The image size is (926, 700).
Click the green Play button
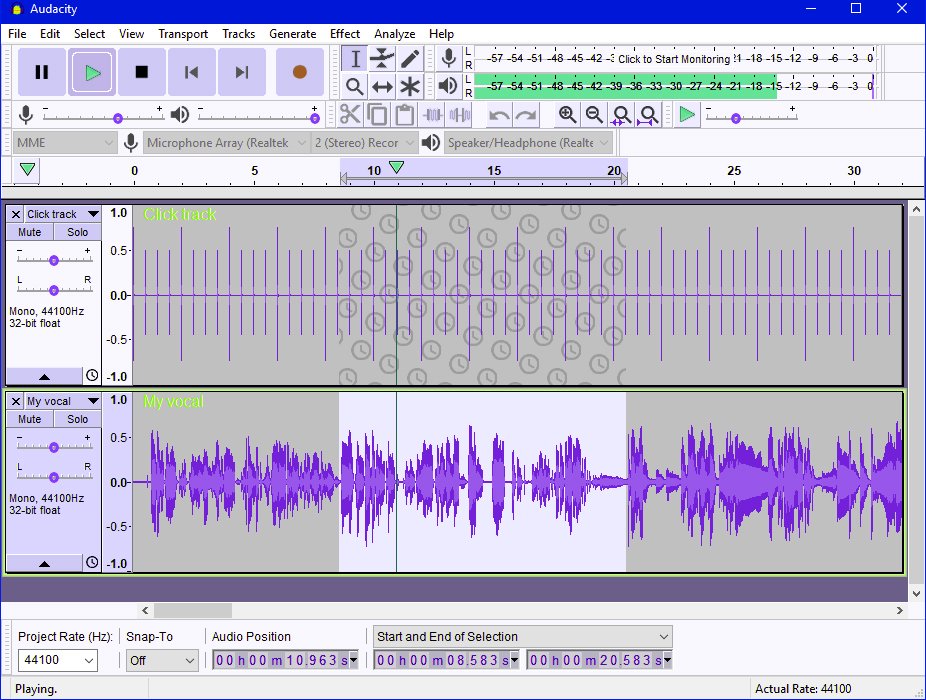point(92,72)
